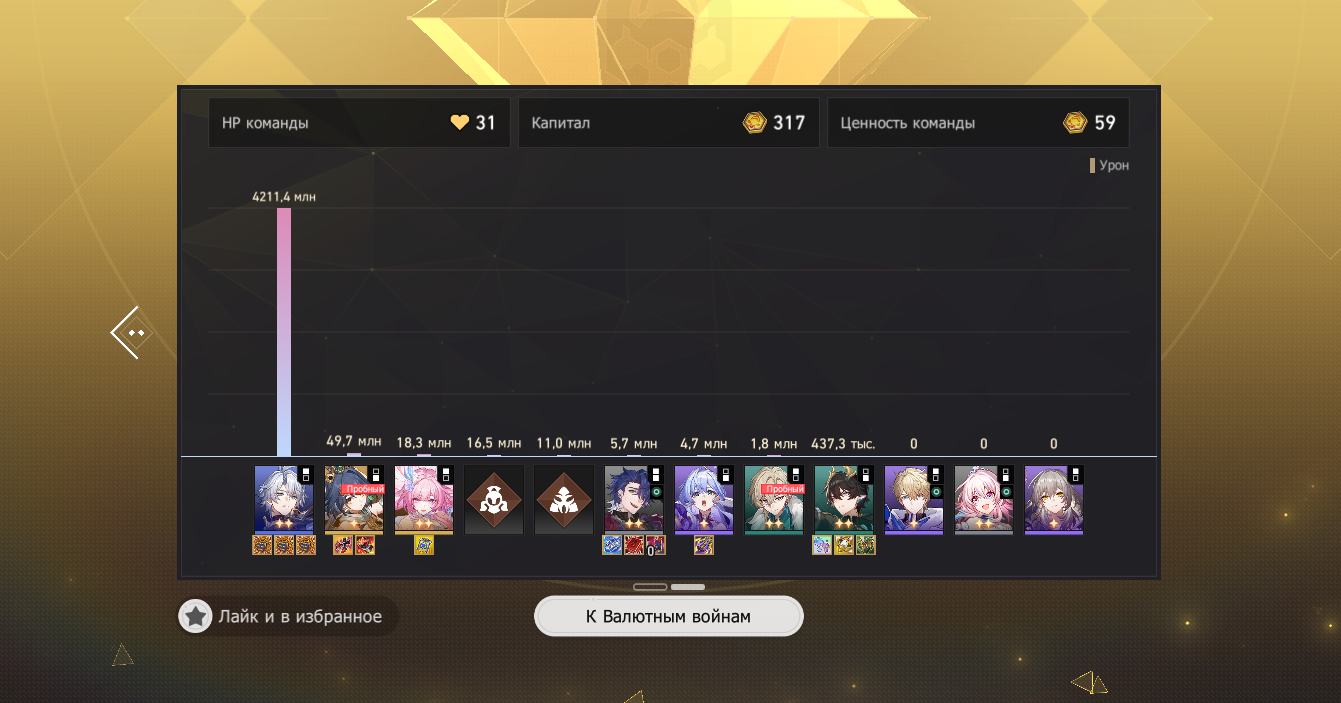This screenshot has height=703, width=1341.
Task: Click the pink-haired character portrait with 18,3 млн
Action: pyautogui.click(x=424, y=499)
